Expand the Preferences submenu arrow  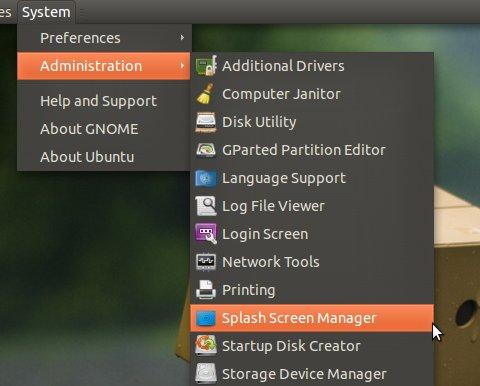click(x=182, y=38)
